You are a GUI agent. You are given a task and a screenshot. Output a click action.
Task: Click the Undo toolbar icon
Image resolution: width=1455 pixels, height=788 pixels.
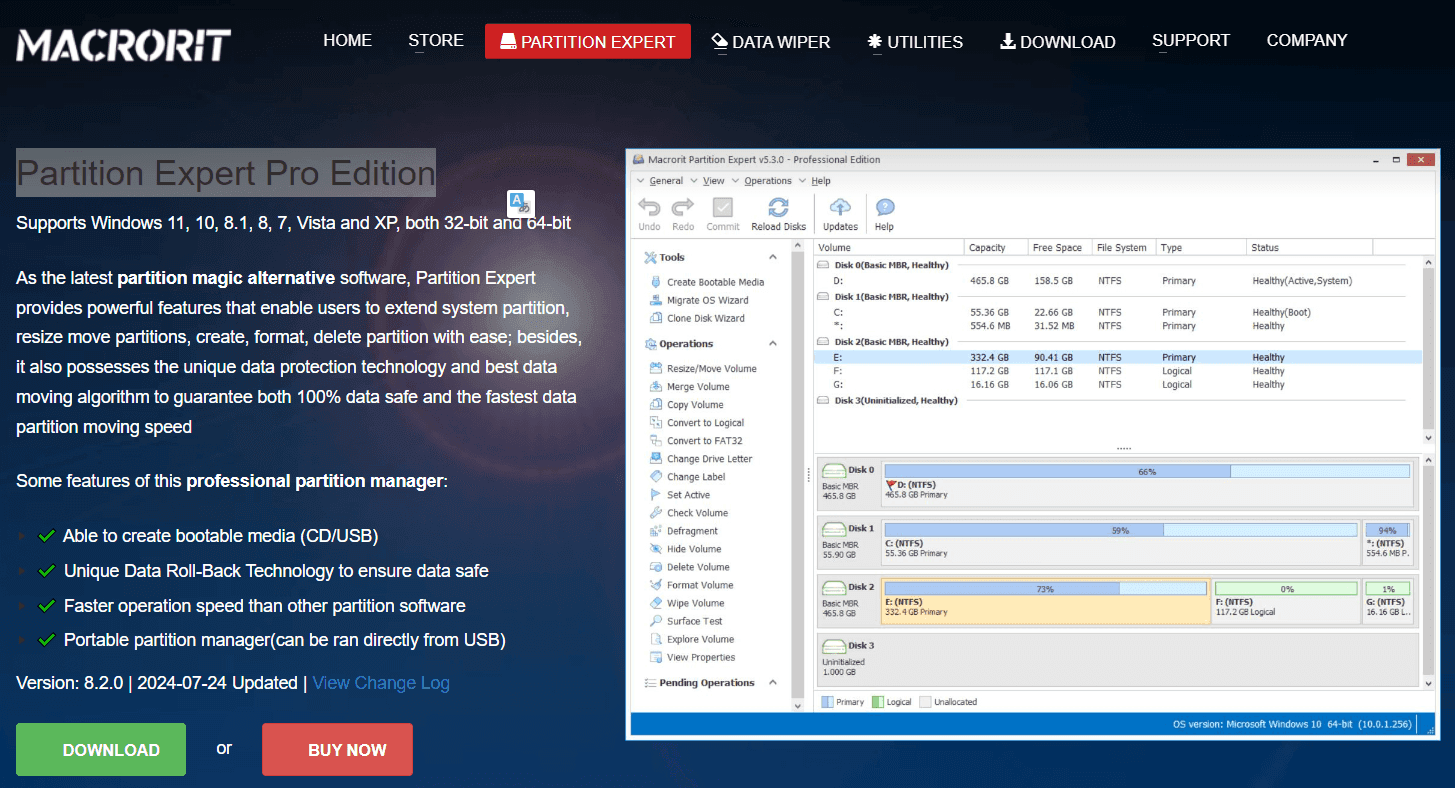click(649, 208)
